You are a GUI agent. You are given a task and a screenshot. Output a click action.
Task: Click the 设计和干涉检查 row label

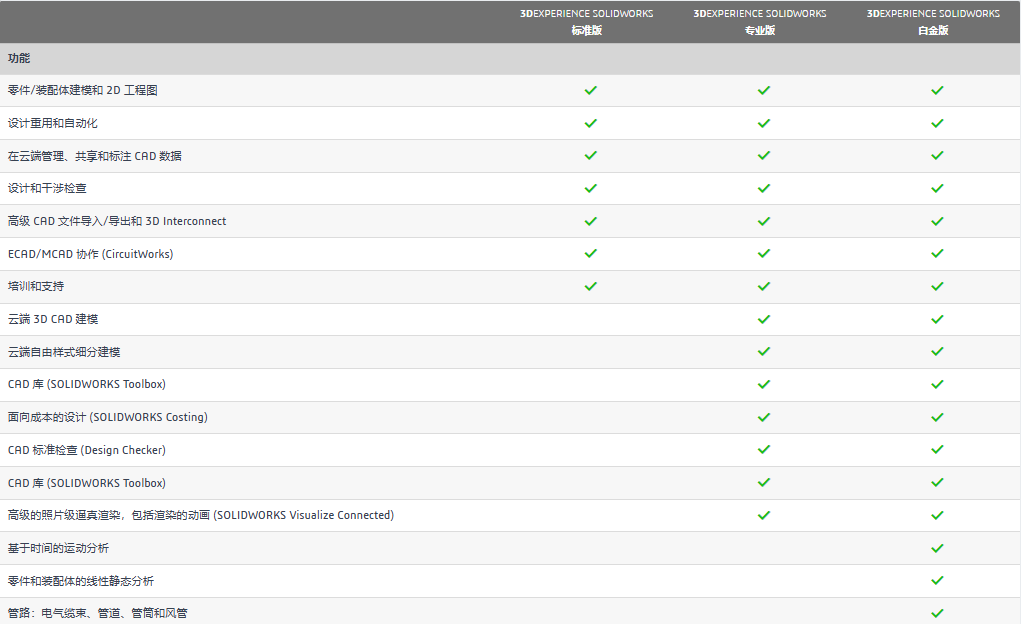coord(47,188)
